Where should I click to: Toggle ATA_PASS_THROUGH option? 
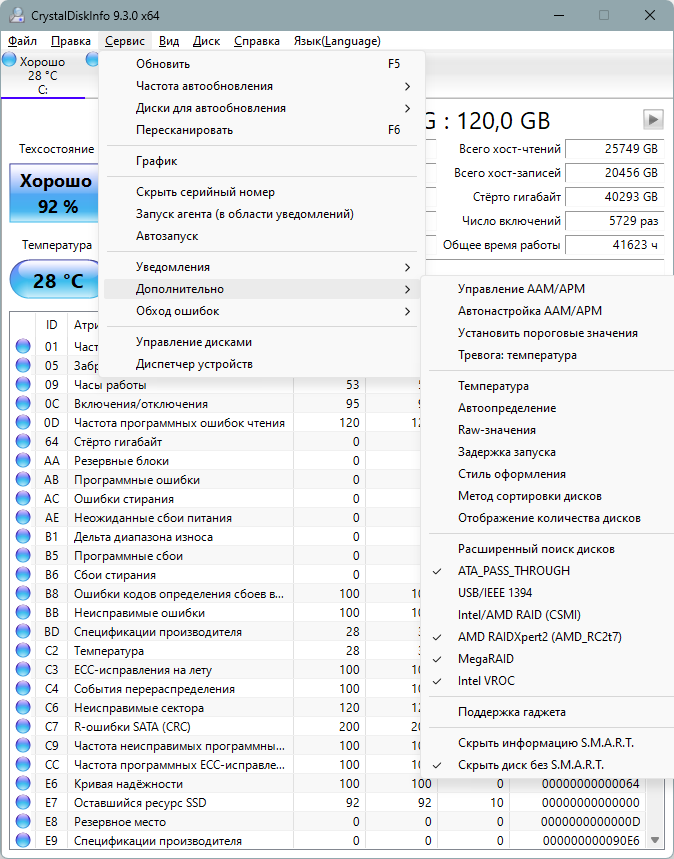(547, 571)
